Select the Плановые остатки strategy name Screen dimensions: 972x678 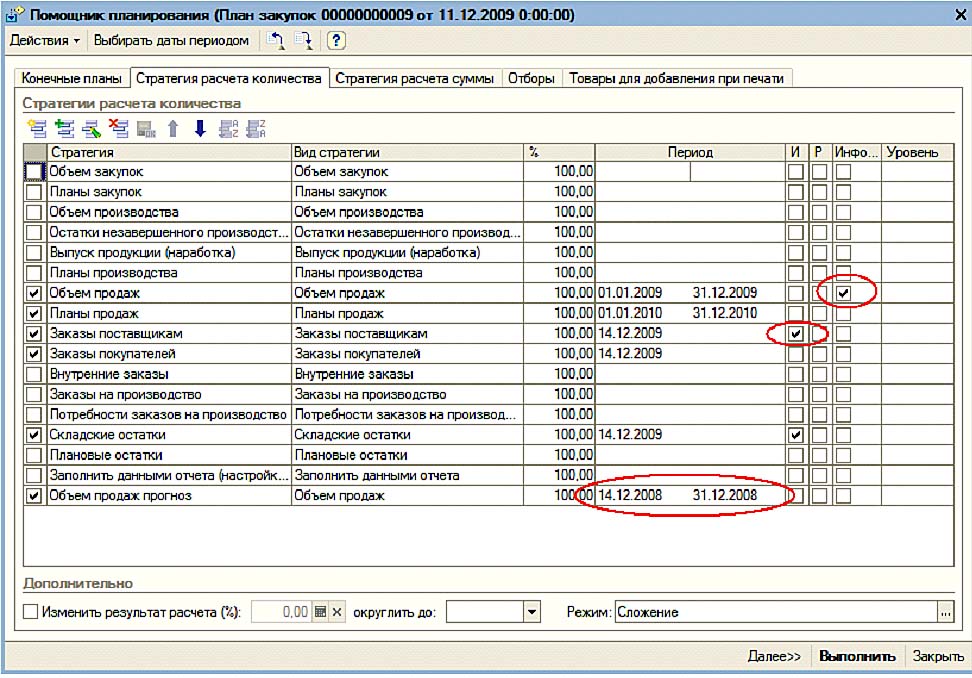pyautogui.click(x=106, y=455)
